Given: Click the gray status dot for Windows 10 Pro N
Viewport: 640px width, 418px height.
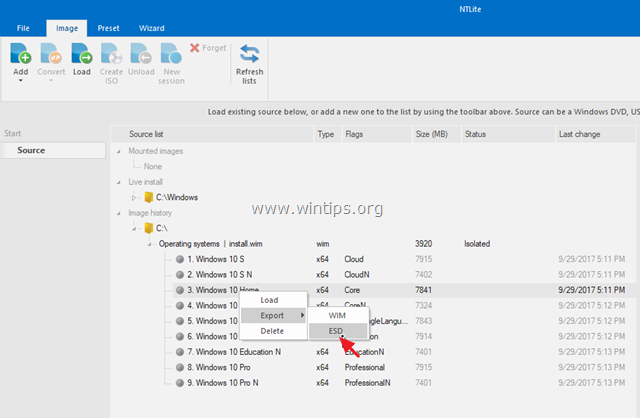Looking at the screenshot, I should [180, 383].
